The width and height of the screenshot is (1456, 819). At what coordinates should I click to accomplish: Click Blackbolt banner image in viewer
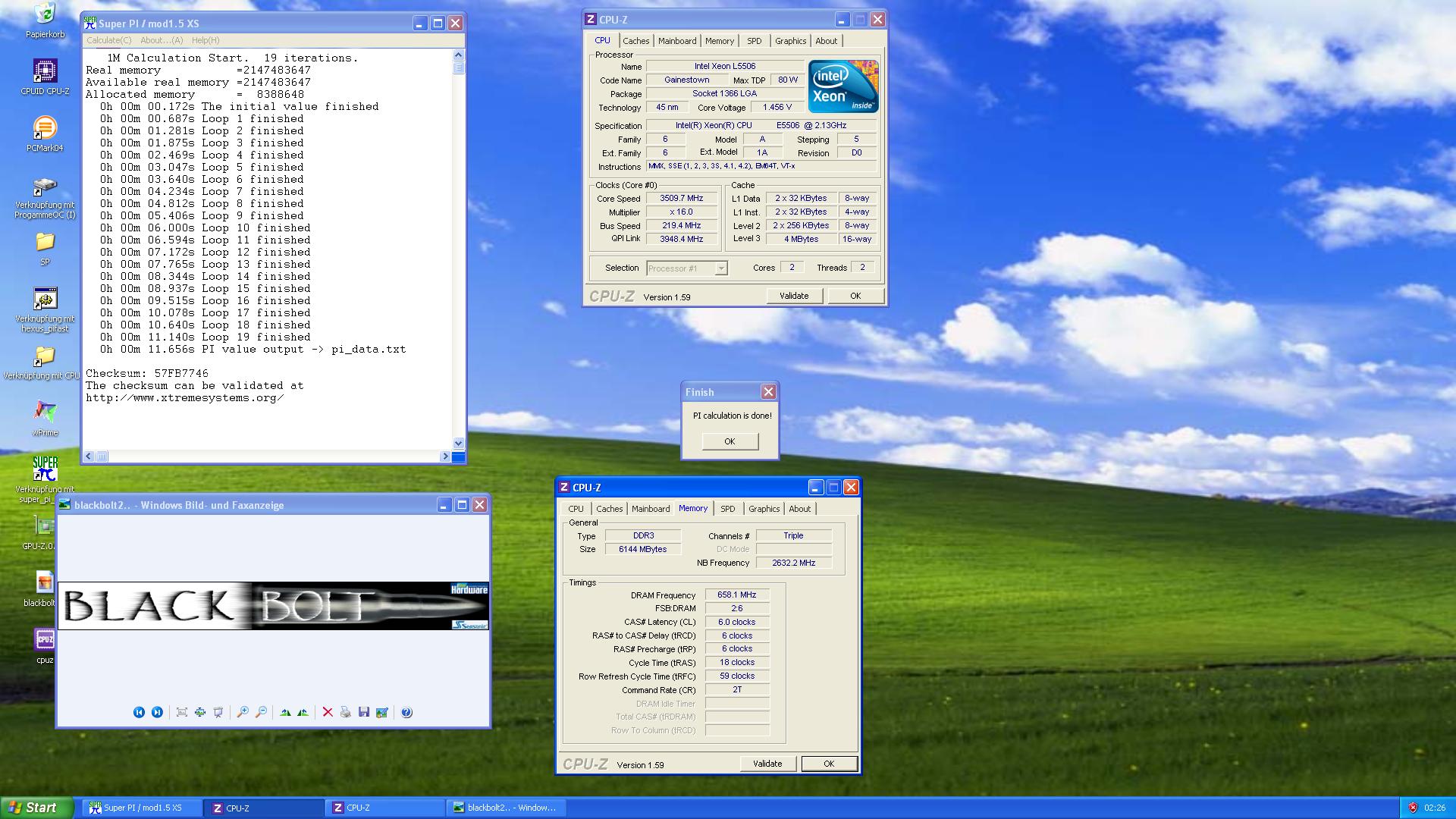pyautogui.click(x=273, y=606)
